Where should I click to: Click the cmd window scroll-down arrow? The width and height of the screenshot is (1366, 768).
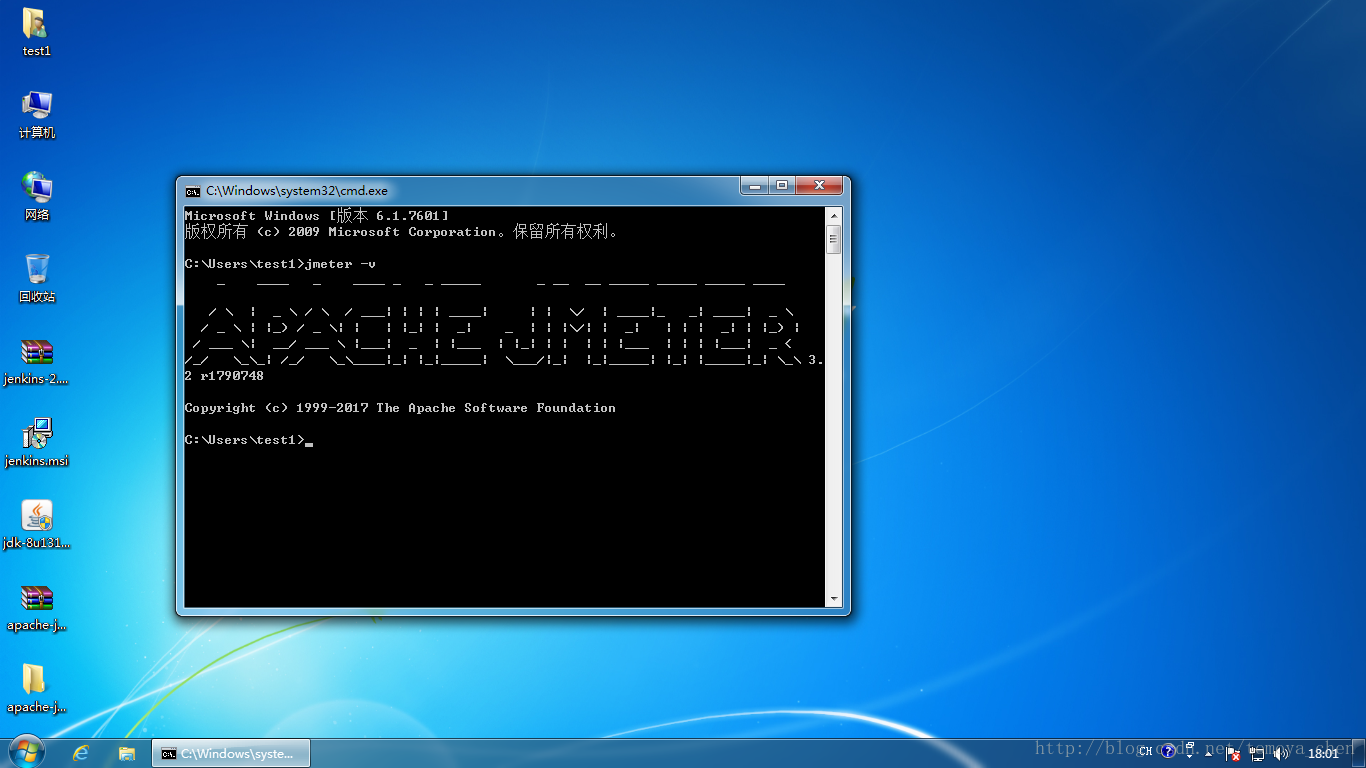(x=833, y=599)
